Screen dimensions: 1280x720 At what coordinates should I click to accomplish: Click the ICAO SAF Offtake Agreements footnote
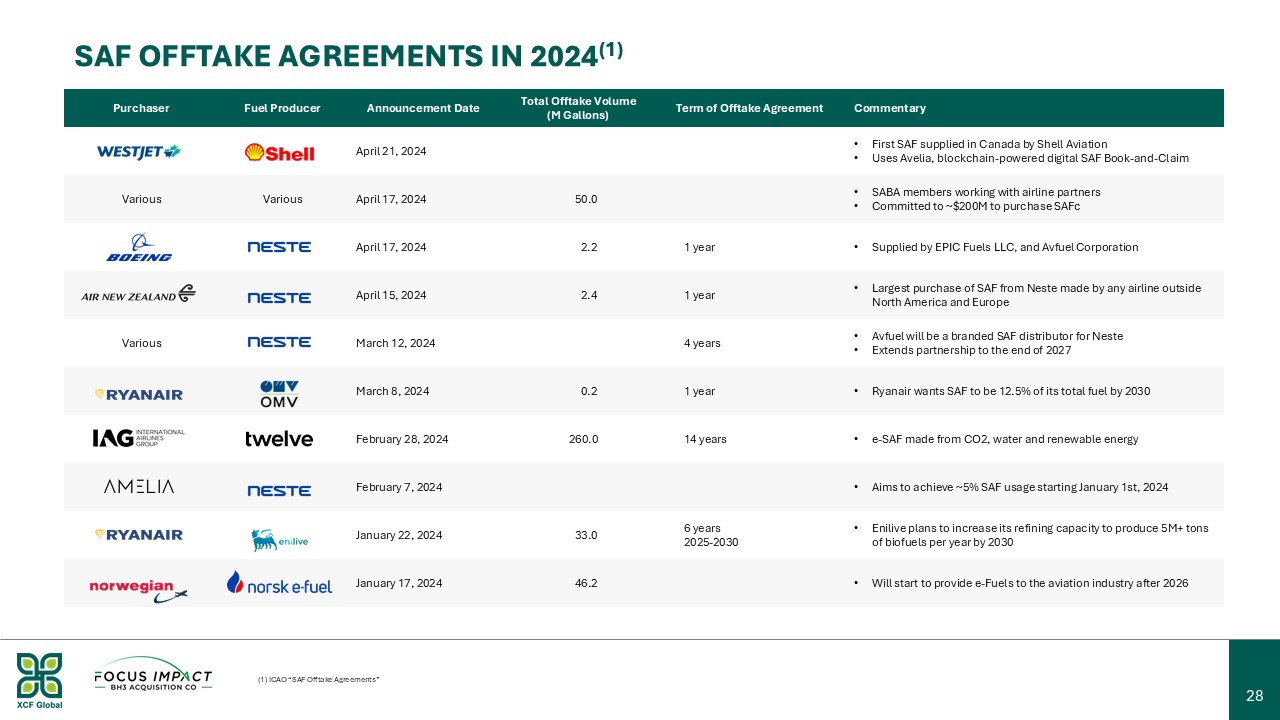(318, 680)
